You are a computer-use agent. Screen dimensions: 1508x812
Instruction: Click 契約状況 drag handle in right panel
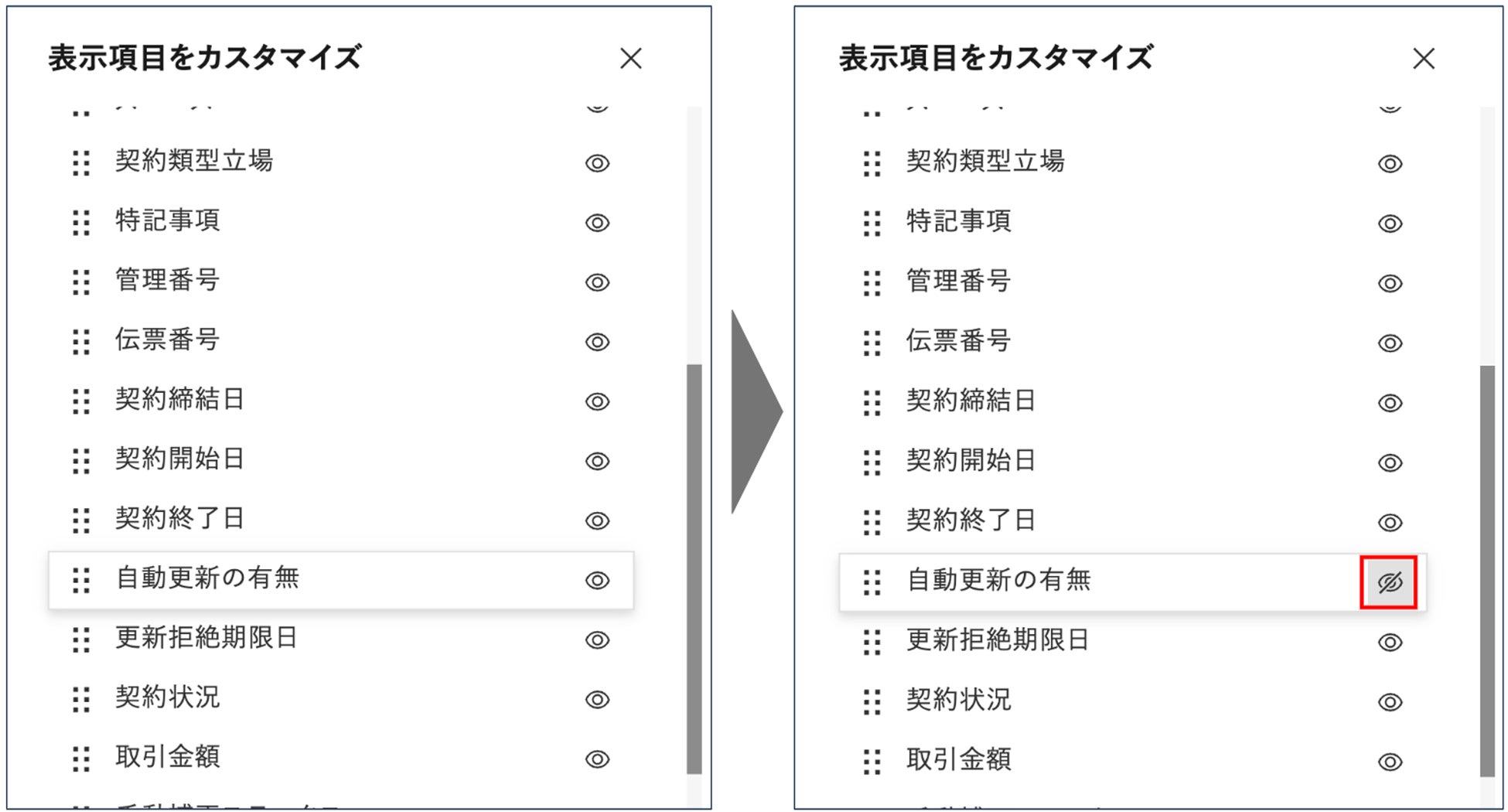coord(872,702)
